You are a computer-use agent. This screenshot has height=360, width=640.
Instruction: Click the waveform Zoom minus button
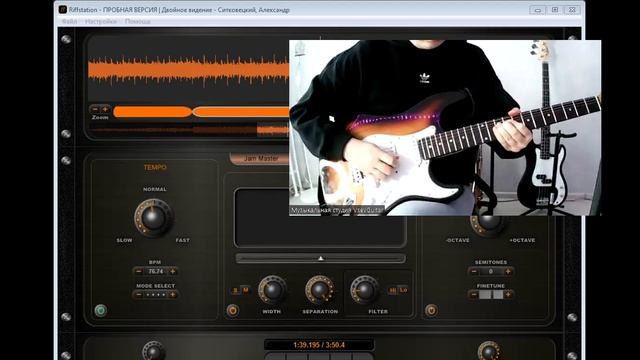95,109
